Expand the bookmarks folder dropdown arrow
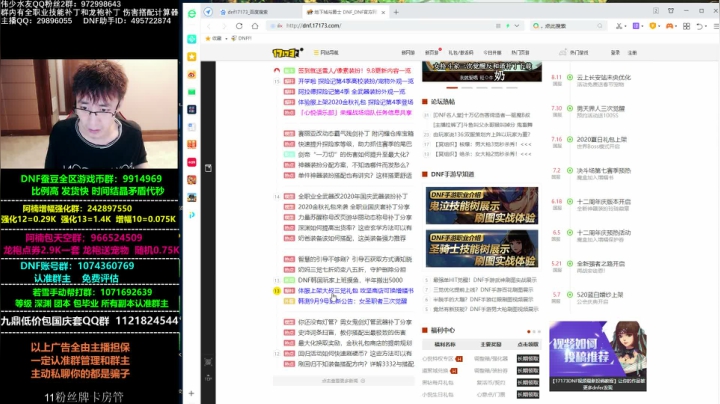 [x=226, y=39]
